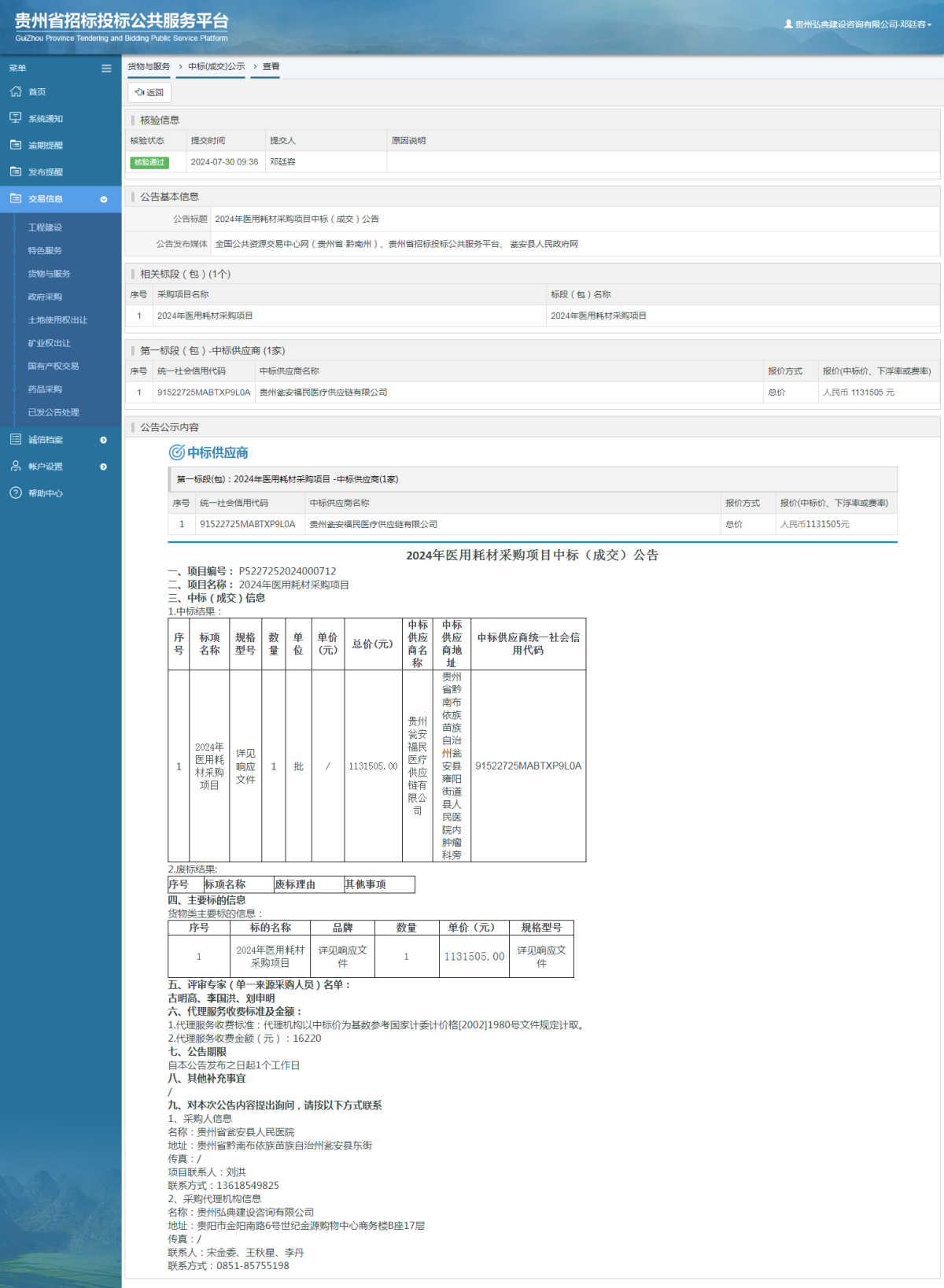Expand the 帐户设置 menu arrow
The image size is (944, 1288).
coord(104,467)
